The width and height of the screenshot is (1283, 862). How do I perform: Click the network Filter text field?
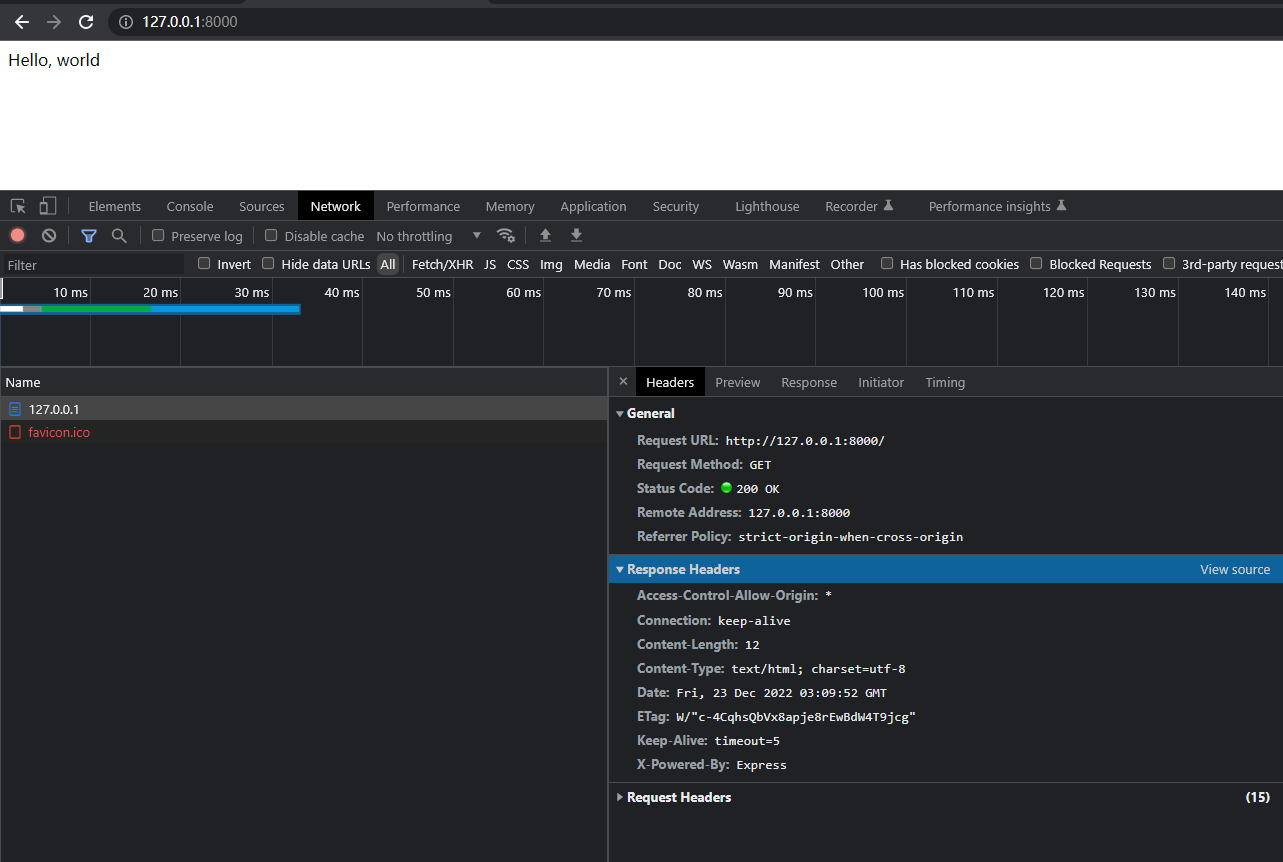(93, 265)
